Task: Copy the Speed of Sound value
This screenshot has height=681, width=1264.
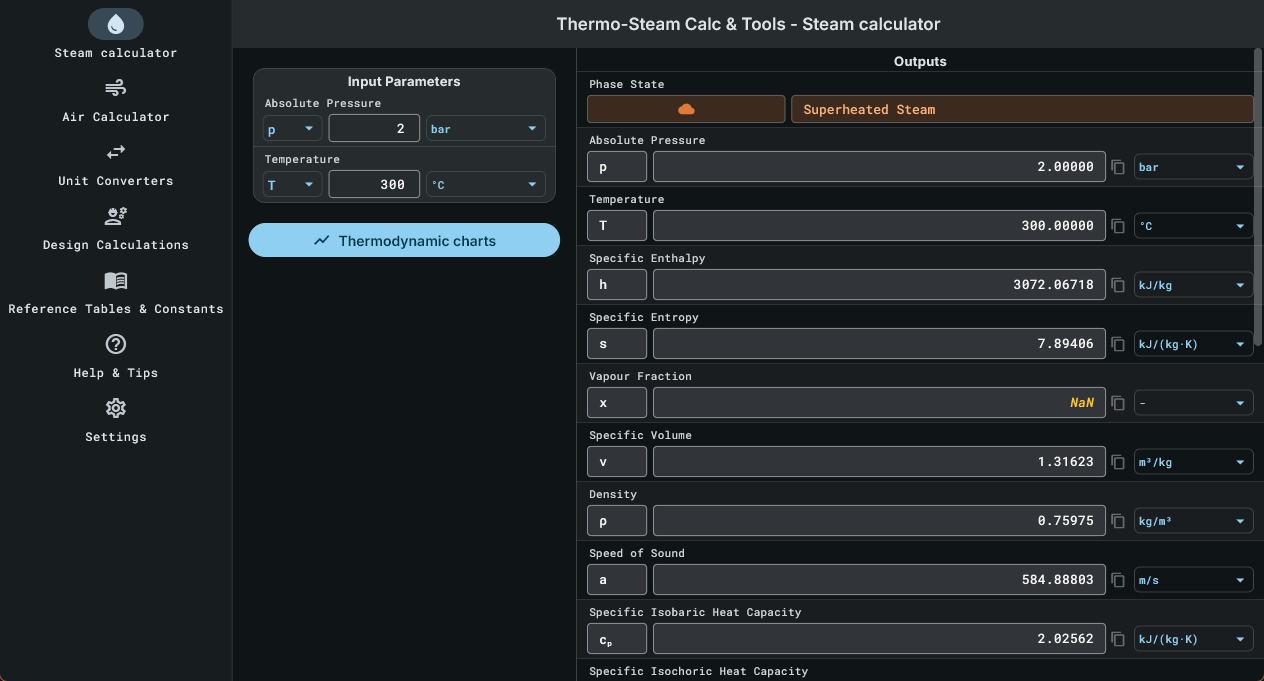Action: [x=1119, y=580]
